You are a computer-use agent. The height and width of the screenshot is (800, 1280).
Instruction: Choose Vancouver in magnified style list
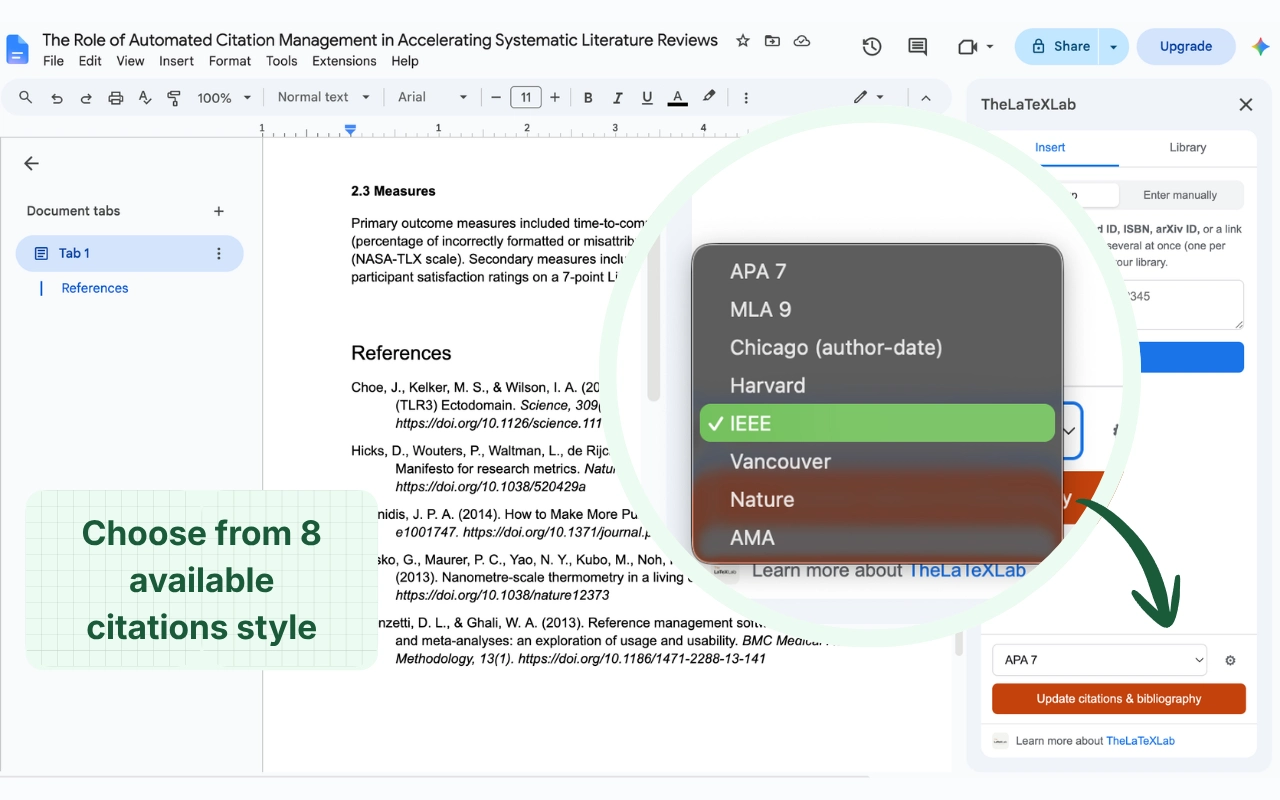[877, 461]
